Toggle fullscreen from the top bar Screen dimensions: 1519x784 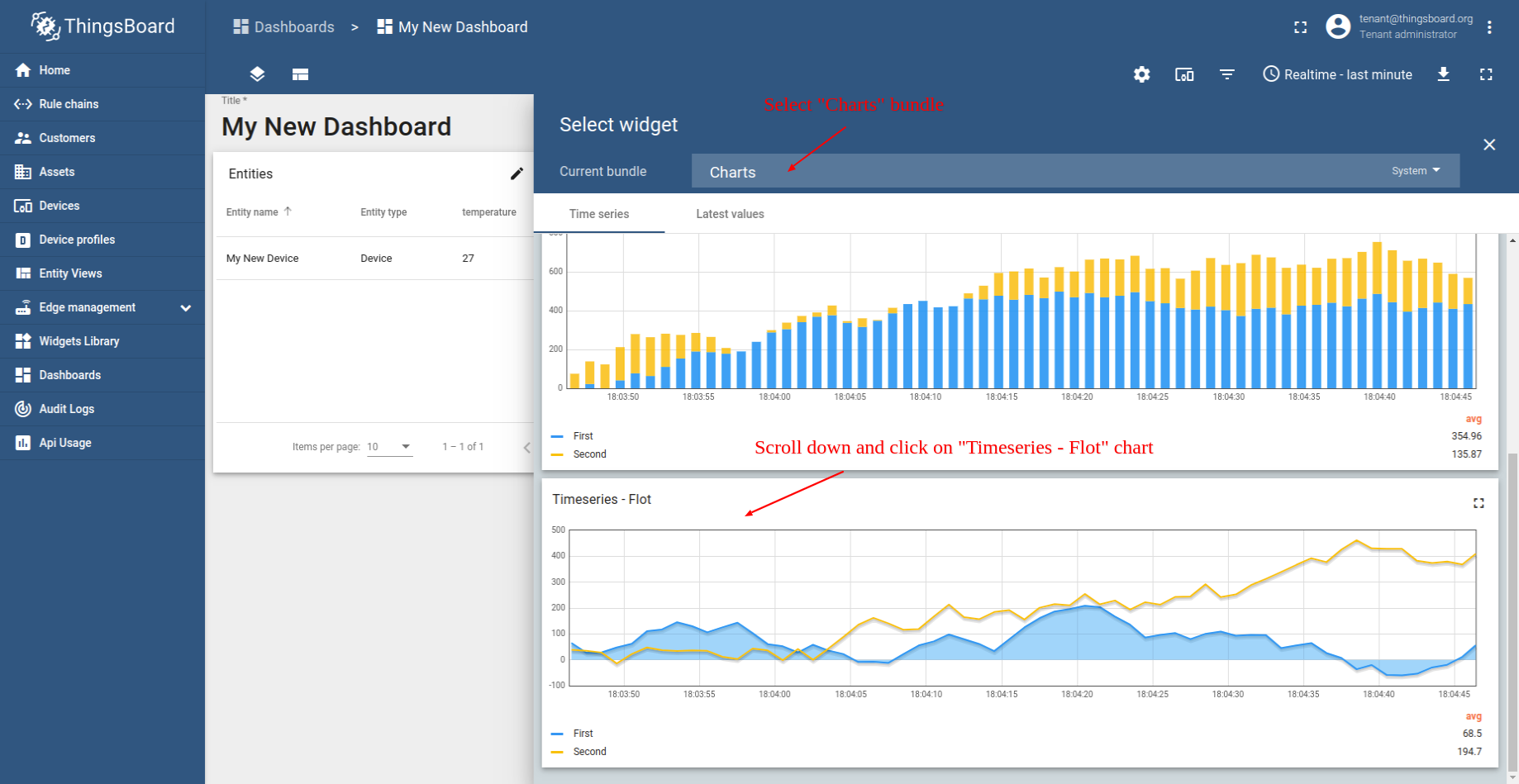(1300, 27)
